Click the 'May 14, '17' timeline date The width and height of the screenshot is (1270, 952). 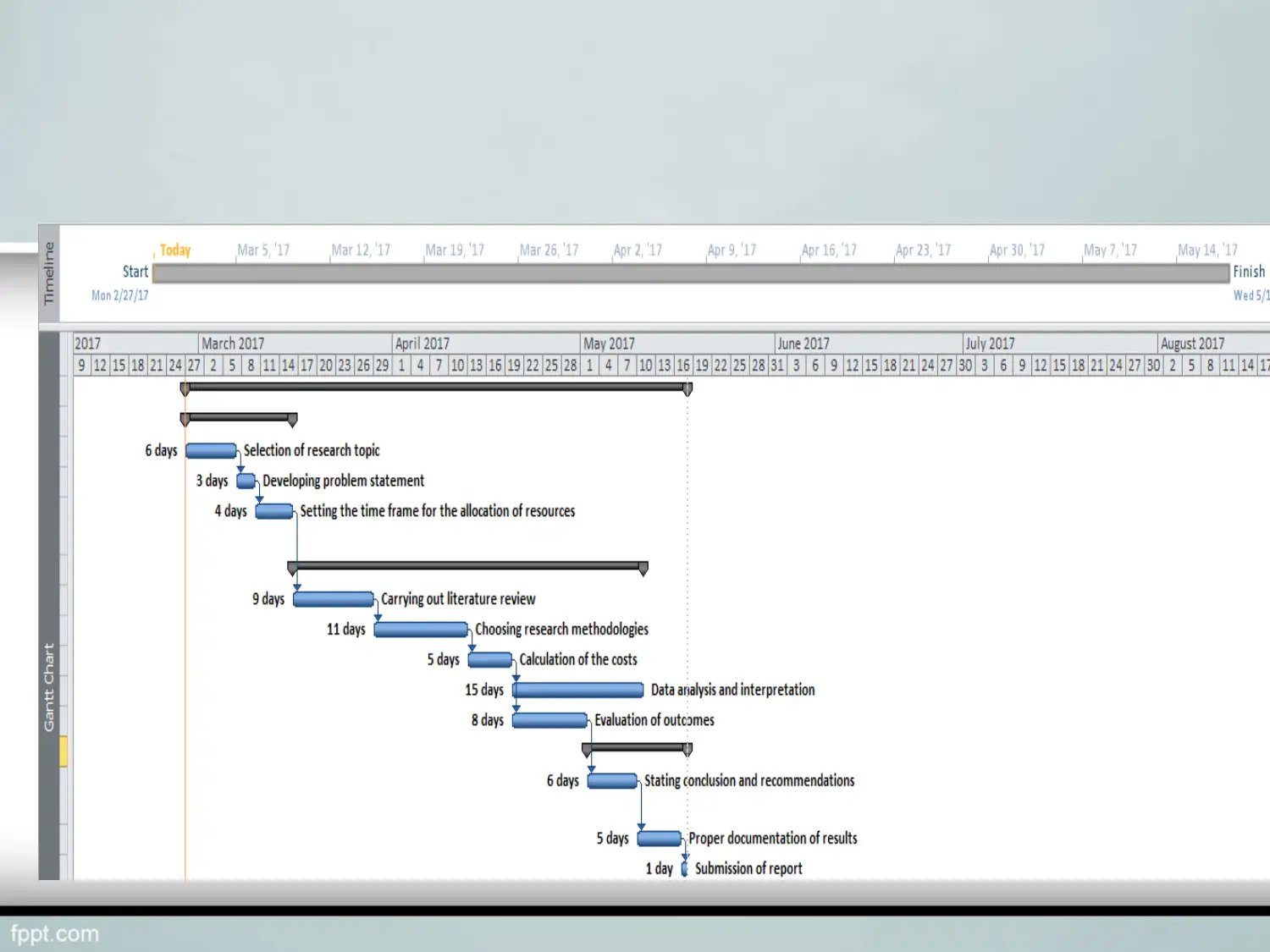(1207, 250)
